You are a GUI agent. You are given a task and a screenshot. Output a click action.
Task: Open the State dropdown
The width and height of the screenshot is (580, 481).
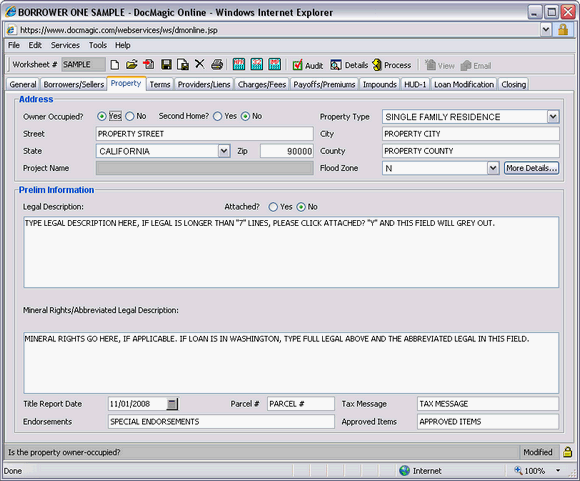223,151
